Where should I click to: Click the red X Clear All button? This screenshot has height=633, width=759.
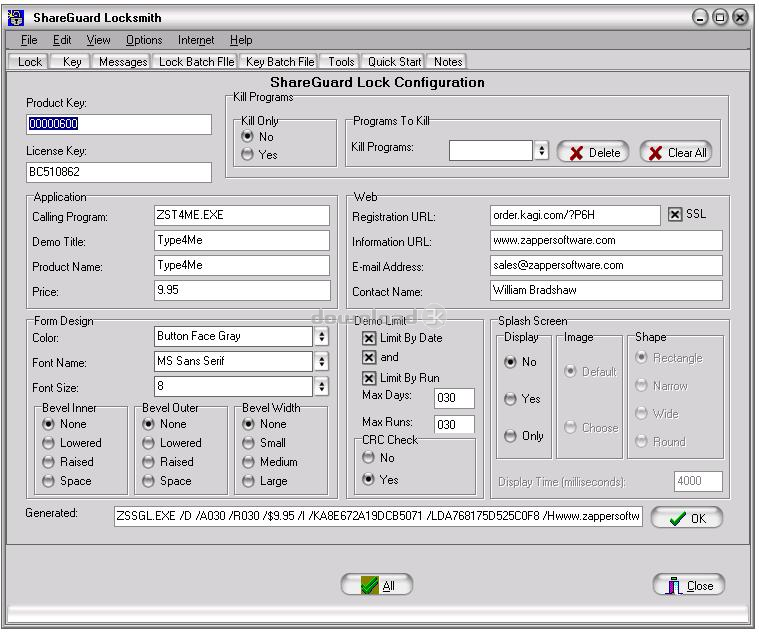[x=676, y=152]
